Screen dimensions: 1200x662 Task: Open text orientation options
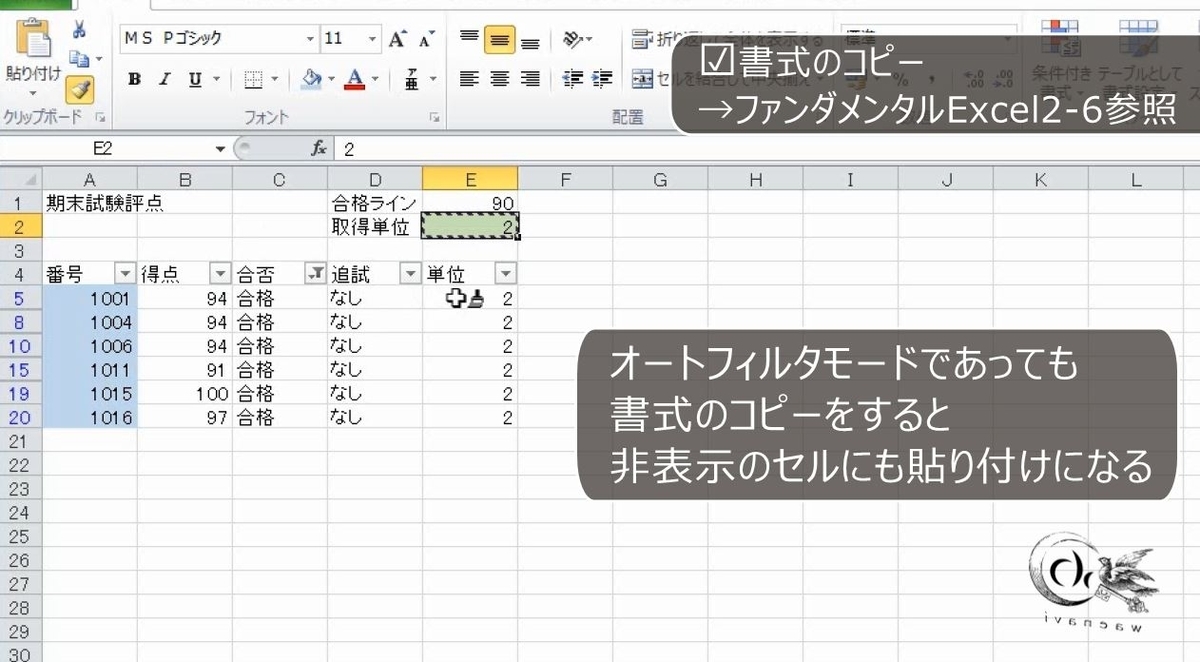(x=576, y=39)
